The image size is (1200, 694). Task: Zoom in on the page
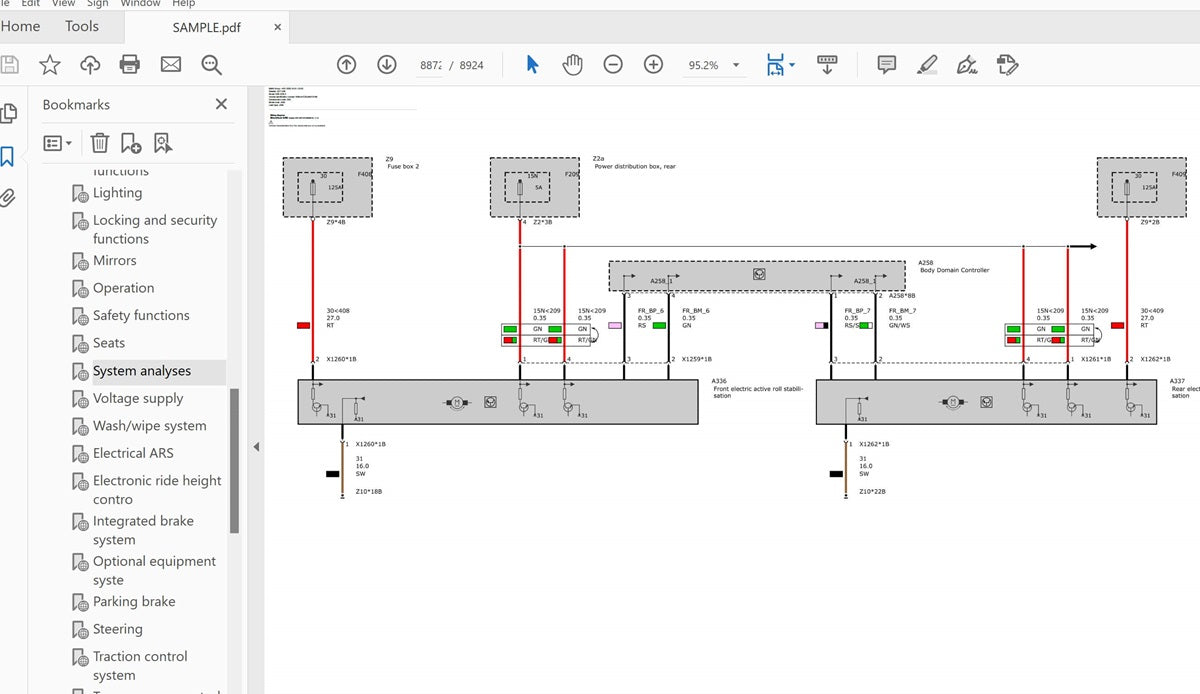(652, 63)
